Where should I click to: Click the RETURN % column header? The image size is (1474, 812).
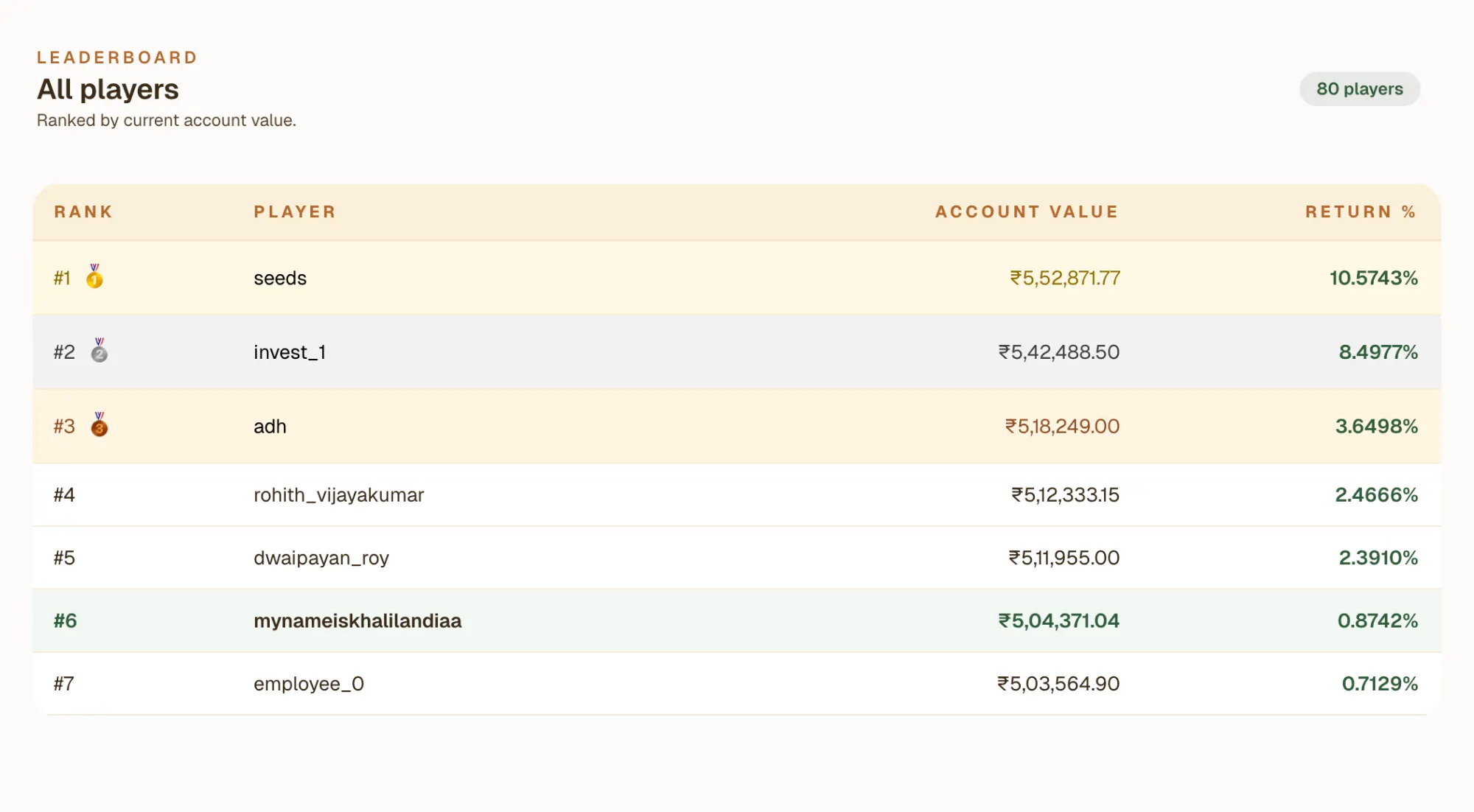click(x=1361, y=212)
